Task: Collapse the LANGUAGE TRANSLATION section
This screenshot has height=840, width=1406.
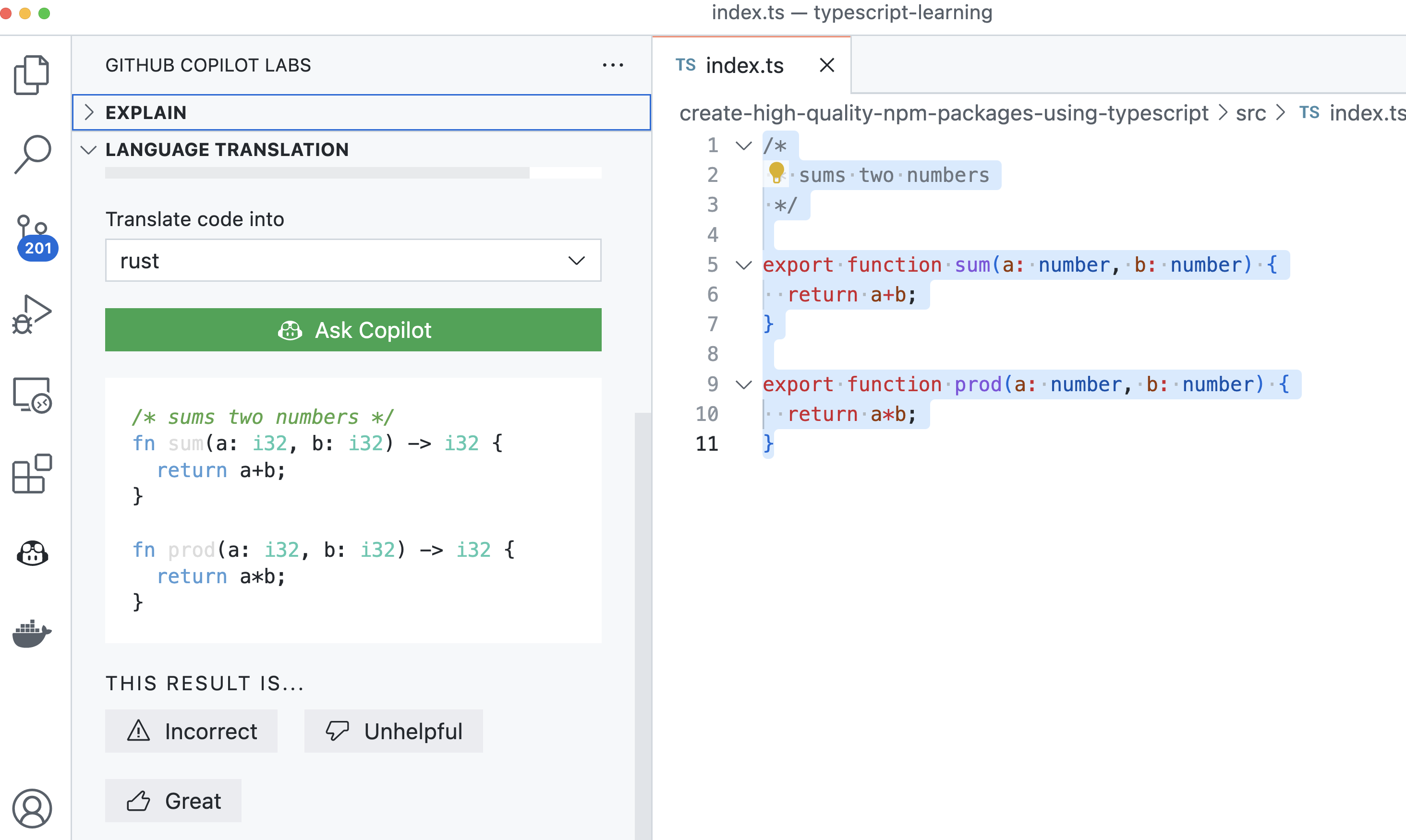Action: [227, 149]
